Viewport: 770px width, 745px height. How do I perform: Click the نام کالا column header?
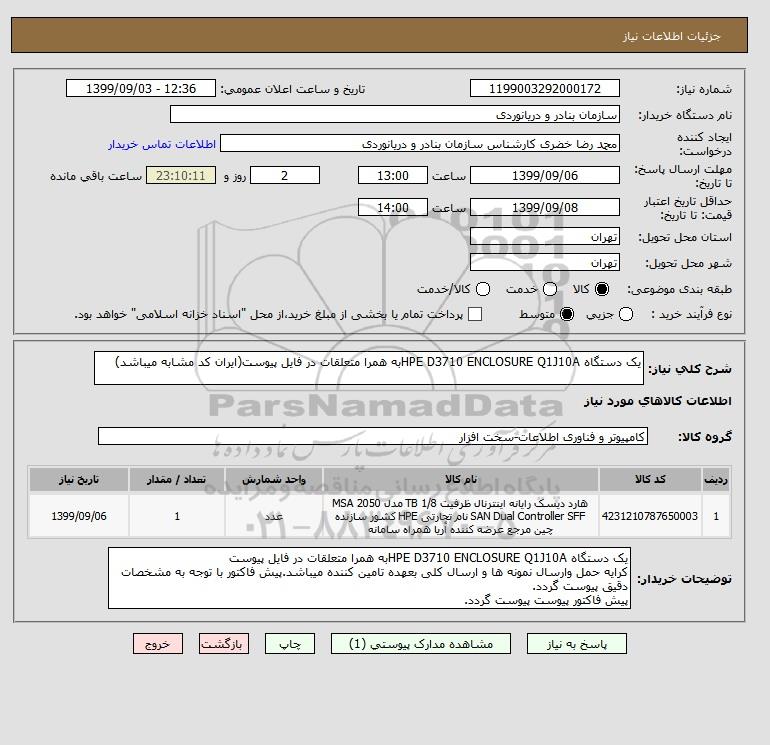pyautogui.click(x=461, y=479)
